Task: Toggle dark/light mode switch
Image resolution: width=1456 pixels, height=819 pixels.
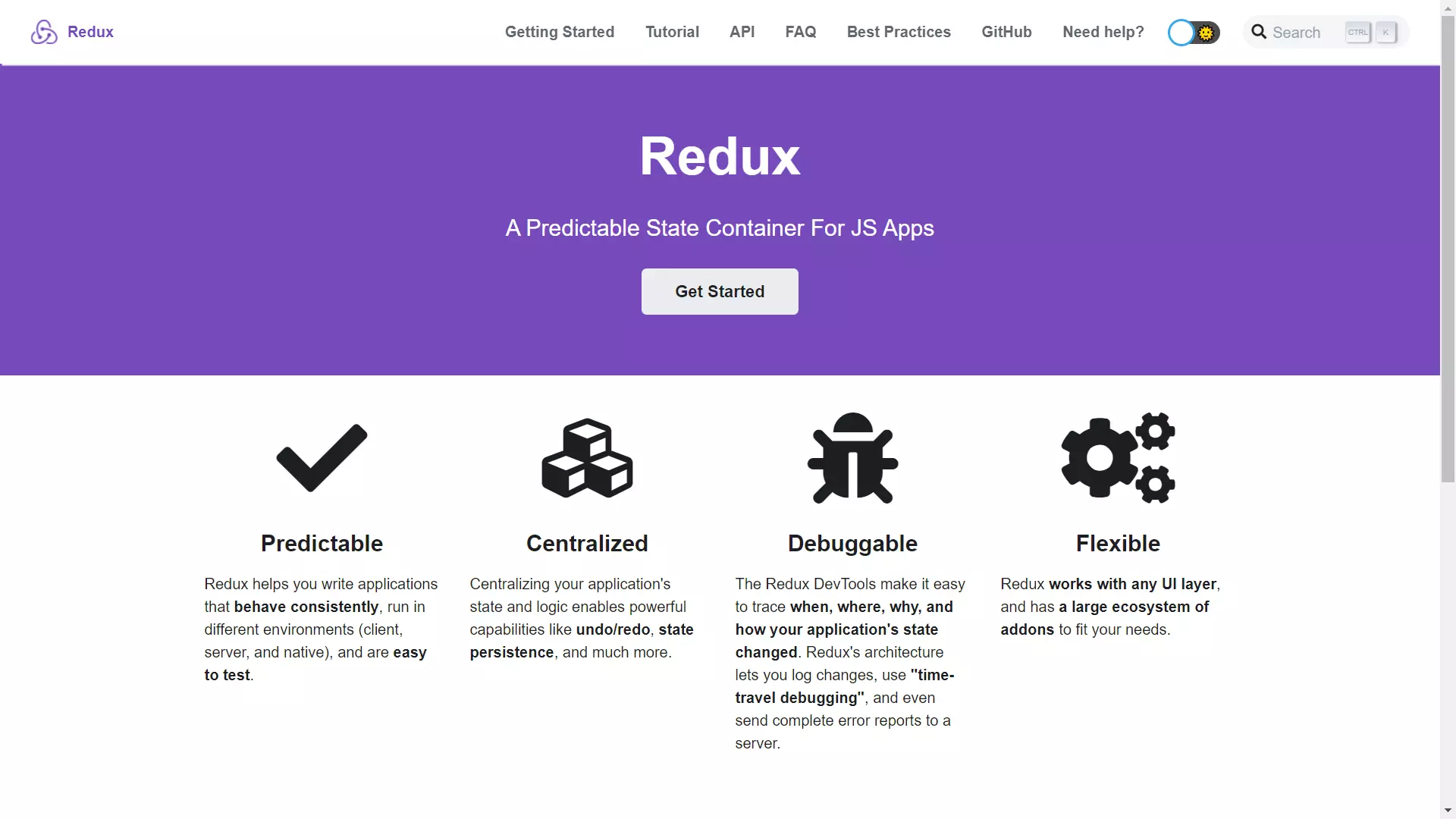Action: pyautogui.click(x=1193, y=32)
